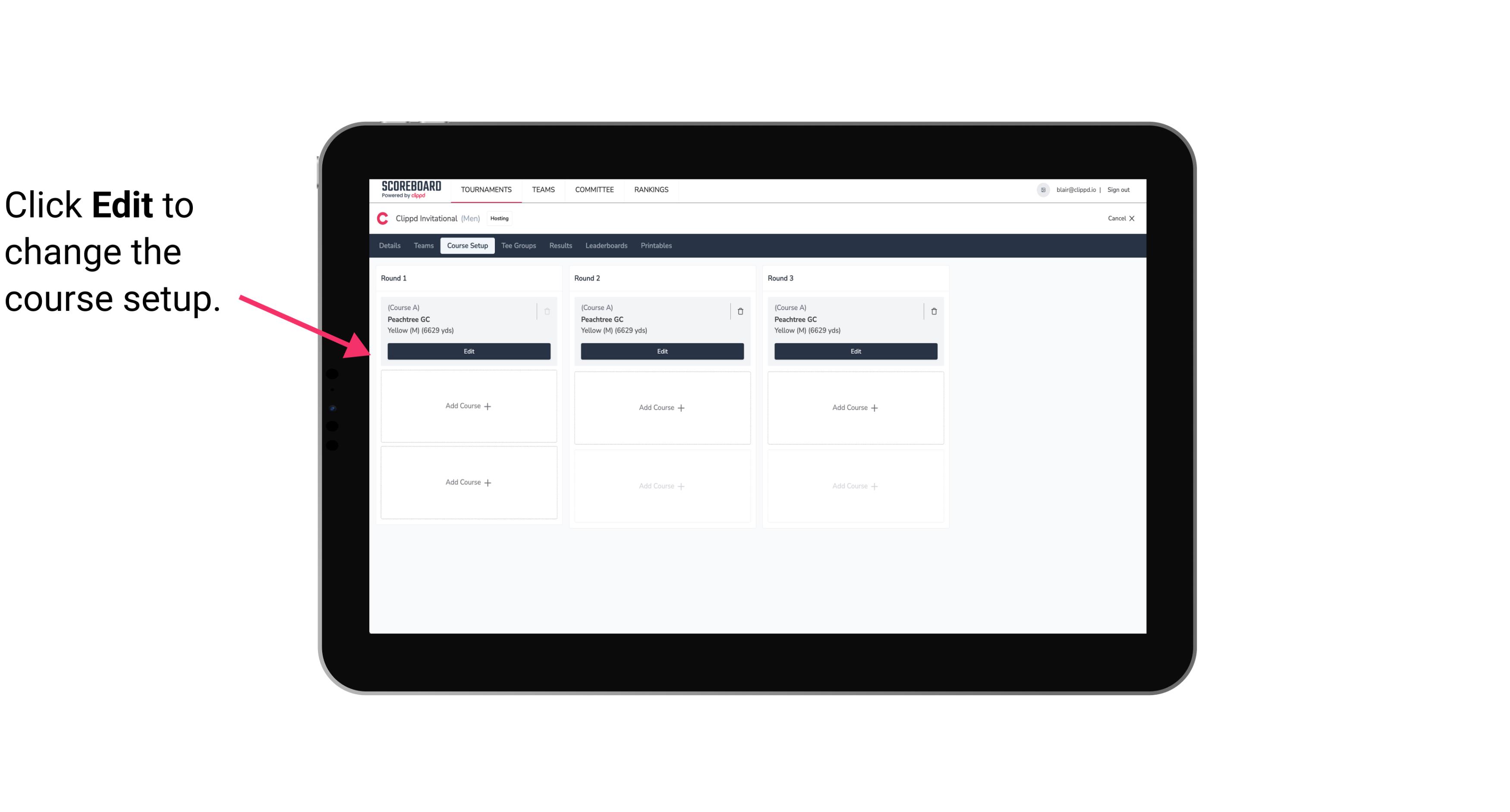This screenshot has height=812, width=1510.
Task: Click the user account icon top right
Action: (1043, 189)
